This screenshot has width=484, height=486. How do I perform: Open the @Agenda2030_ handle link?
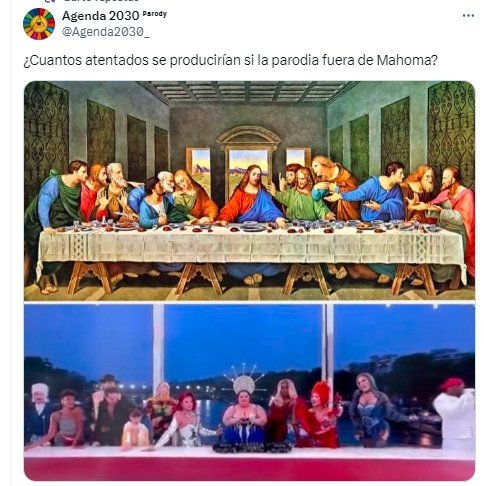click(x=106, y=32)
